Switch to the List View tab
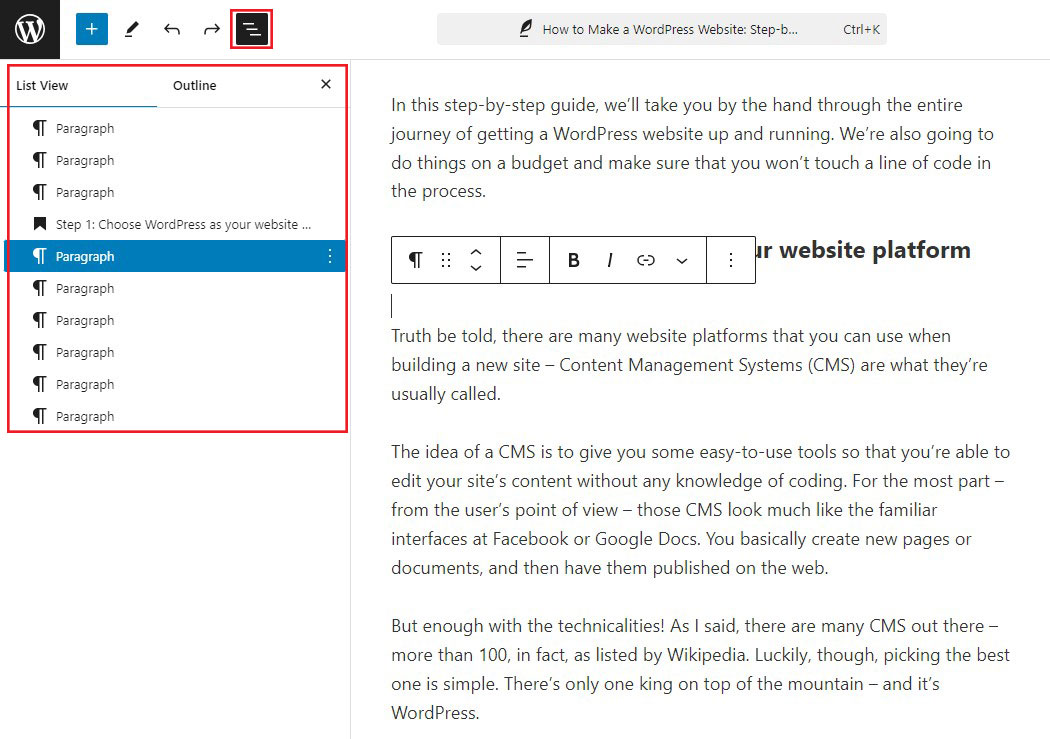Viewport: 1050px width, 739px height. tap(42, 86)
